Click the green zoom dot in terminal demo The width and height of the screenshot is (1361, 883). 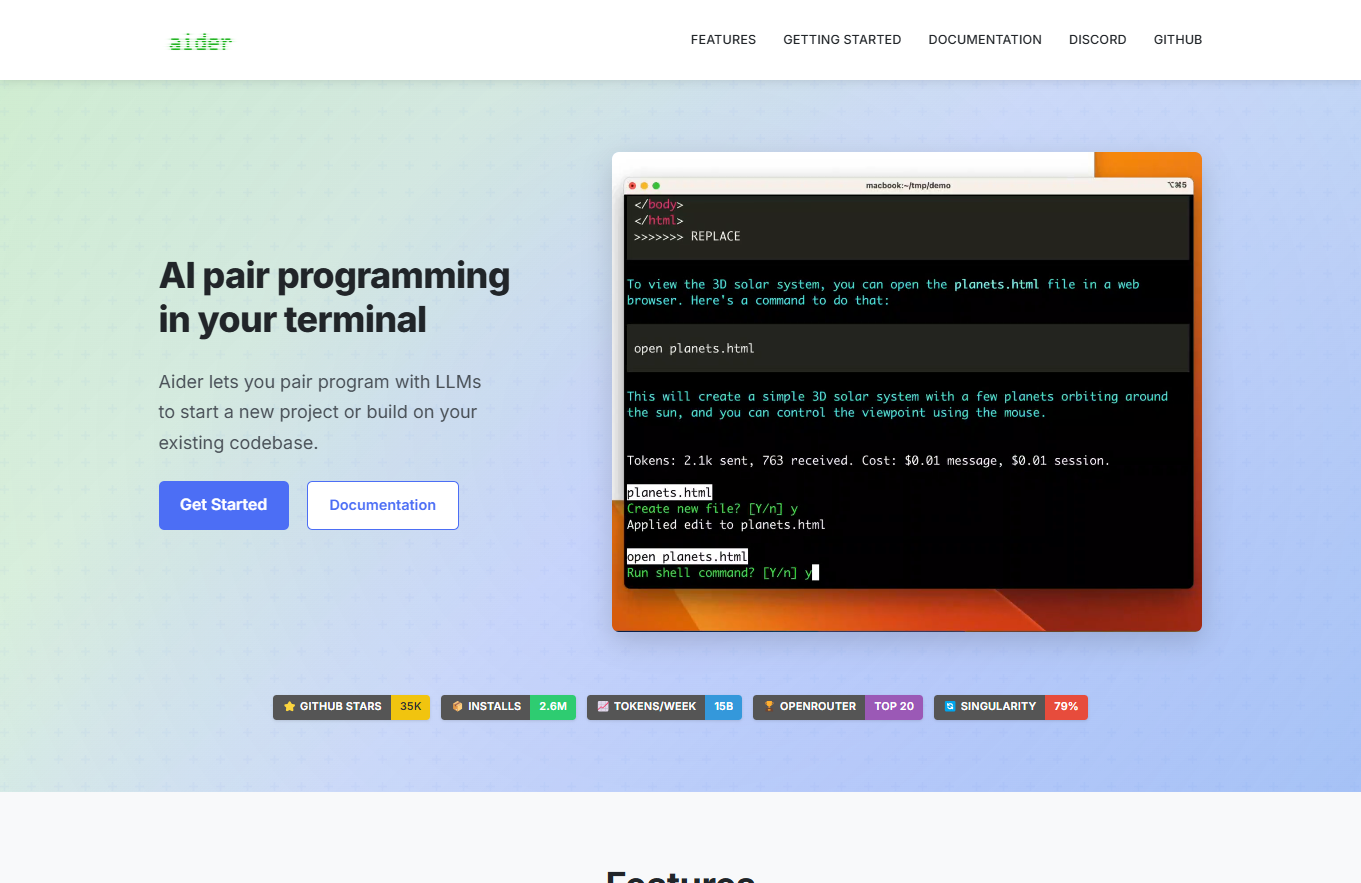tap(656, 186)
